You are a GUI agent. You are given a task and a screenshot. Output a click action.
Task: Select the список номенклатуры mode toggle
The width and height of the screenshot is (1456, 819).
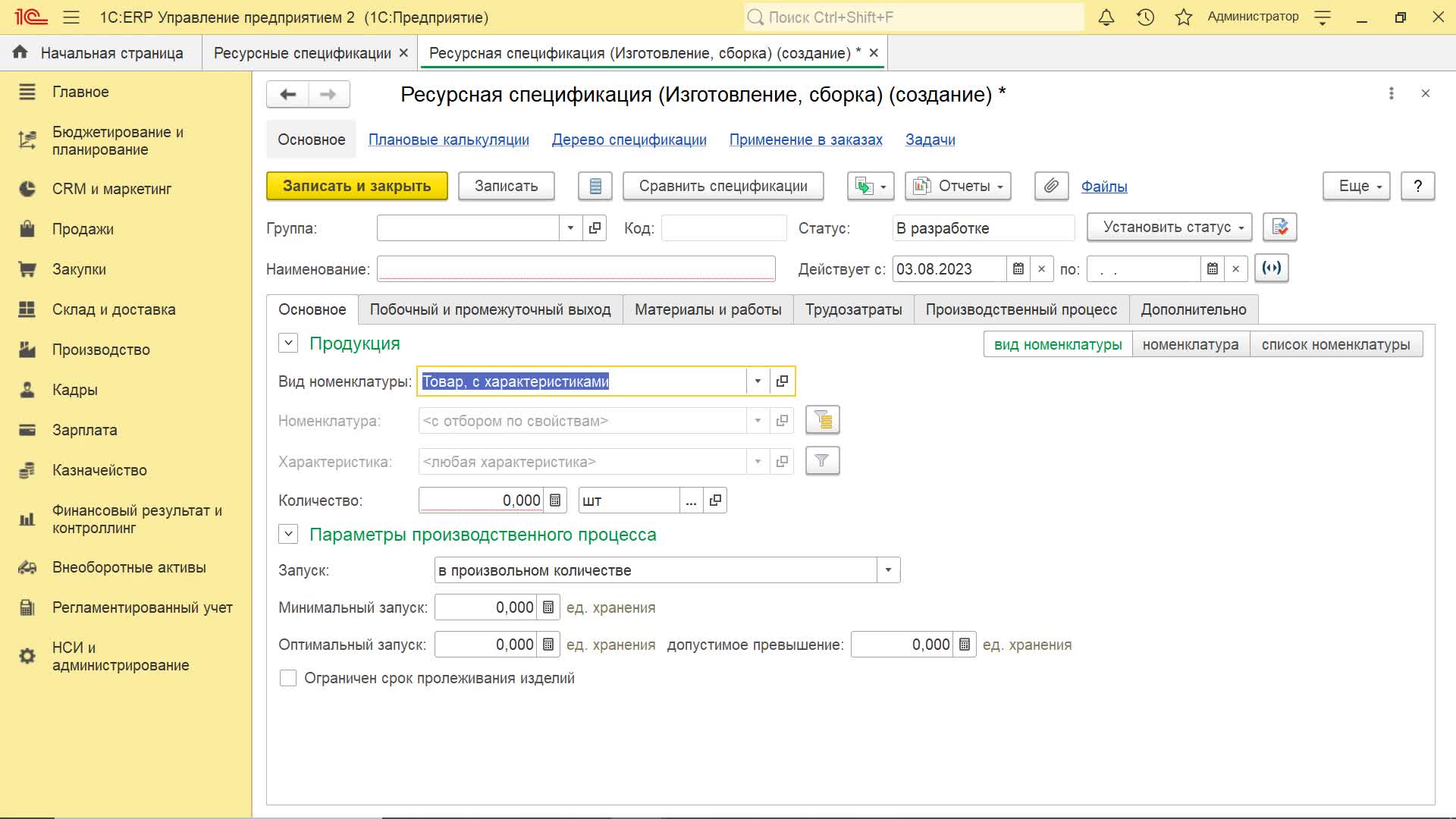[1336, 344]
